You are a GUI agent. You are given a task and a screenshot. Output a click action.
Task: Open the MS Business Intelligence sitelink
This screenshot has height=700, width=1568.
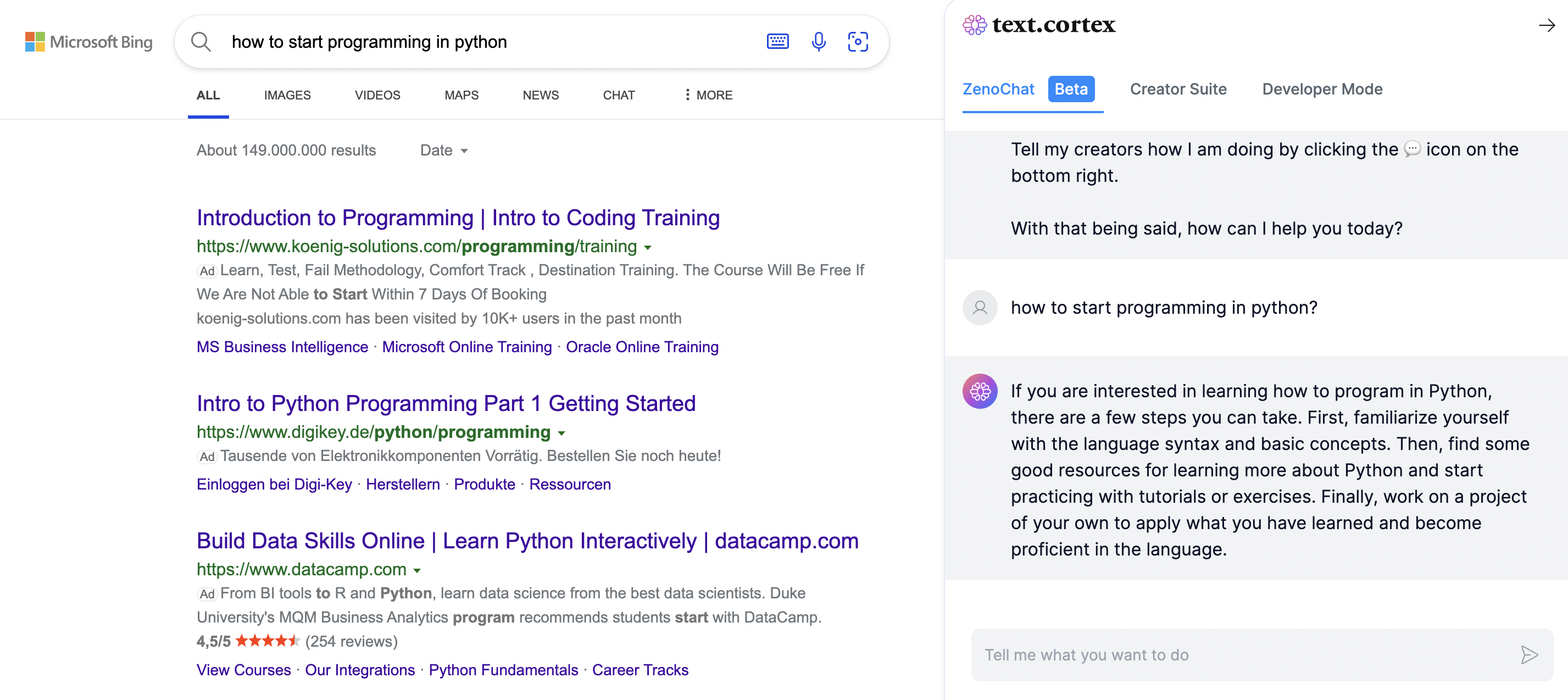tap(282, 347)
